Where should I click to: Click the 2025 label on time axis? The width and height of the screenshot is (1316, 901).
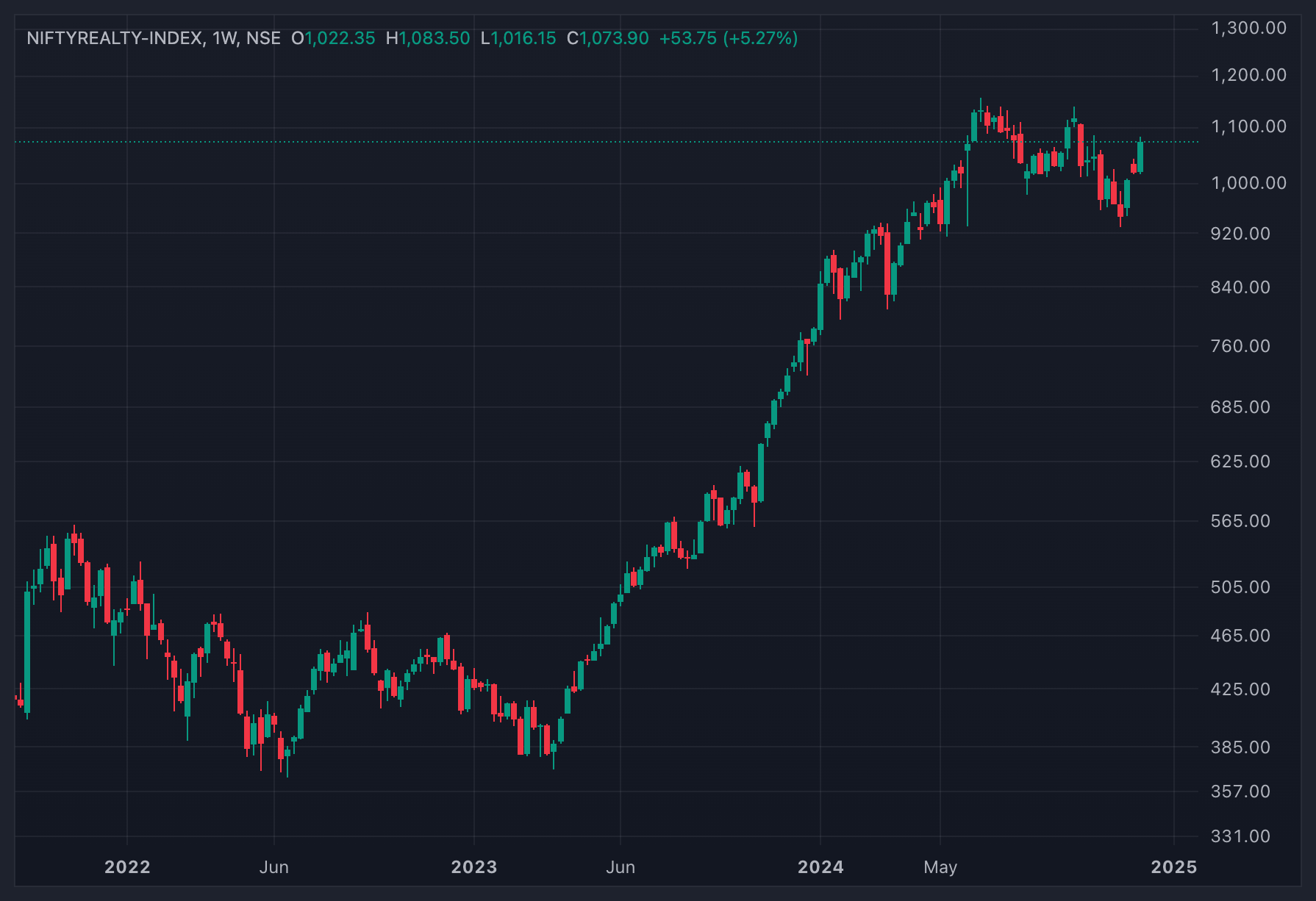point(1173,867)
